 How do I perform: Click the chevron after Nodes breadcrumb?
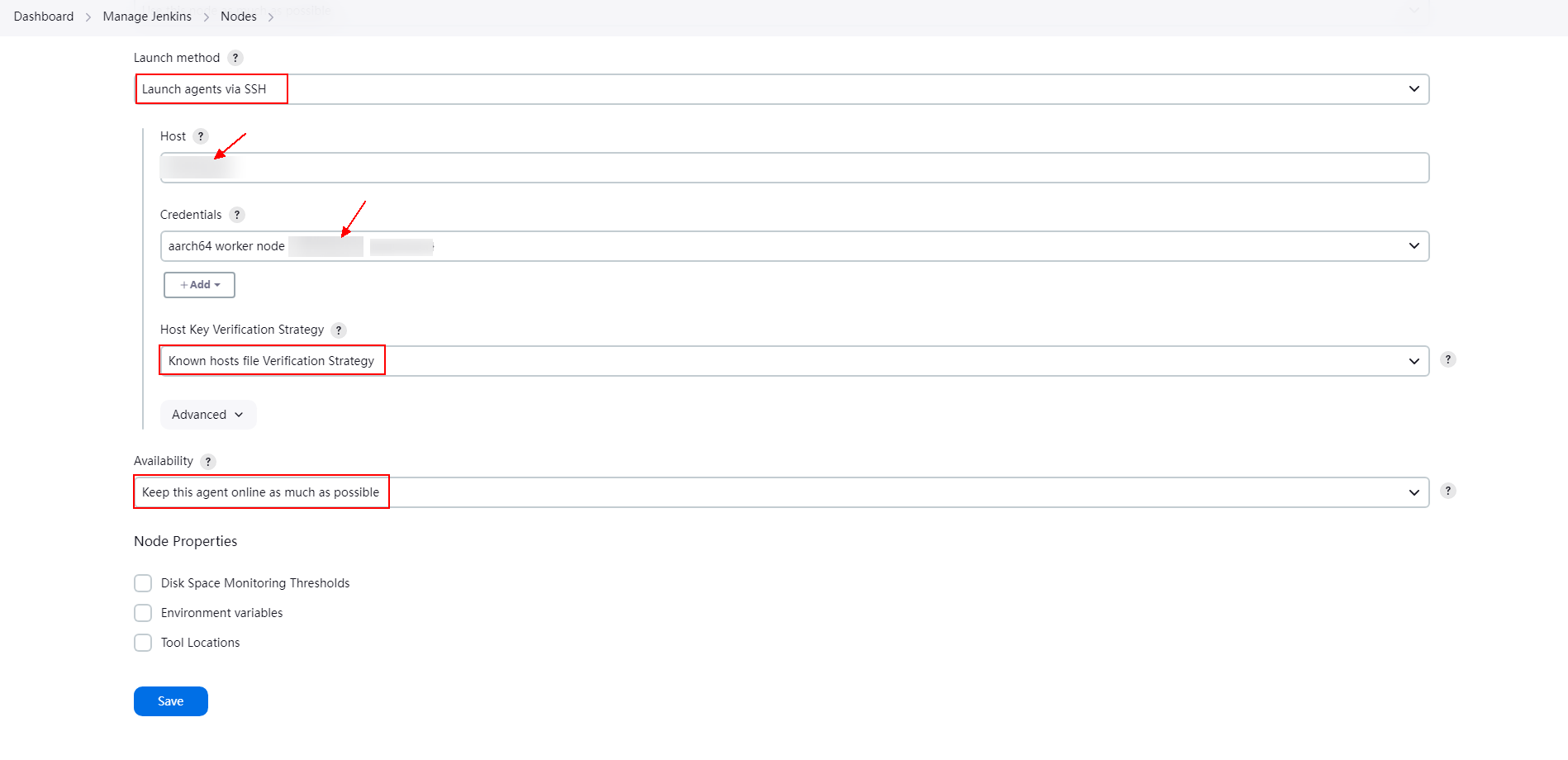(x=271, y=17)
